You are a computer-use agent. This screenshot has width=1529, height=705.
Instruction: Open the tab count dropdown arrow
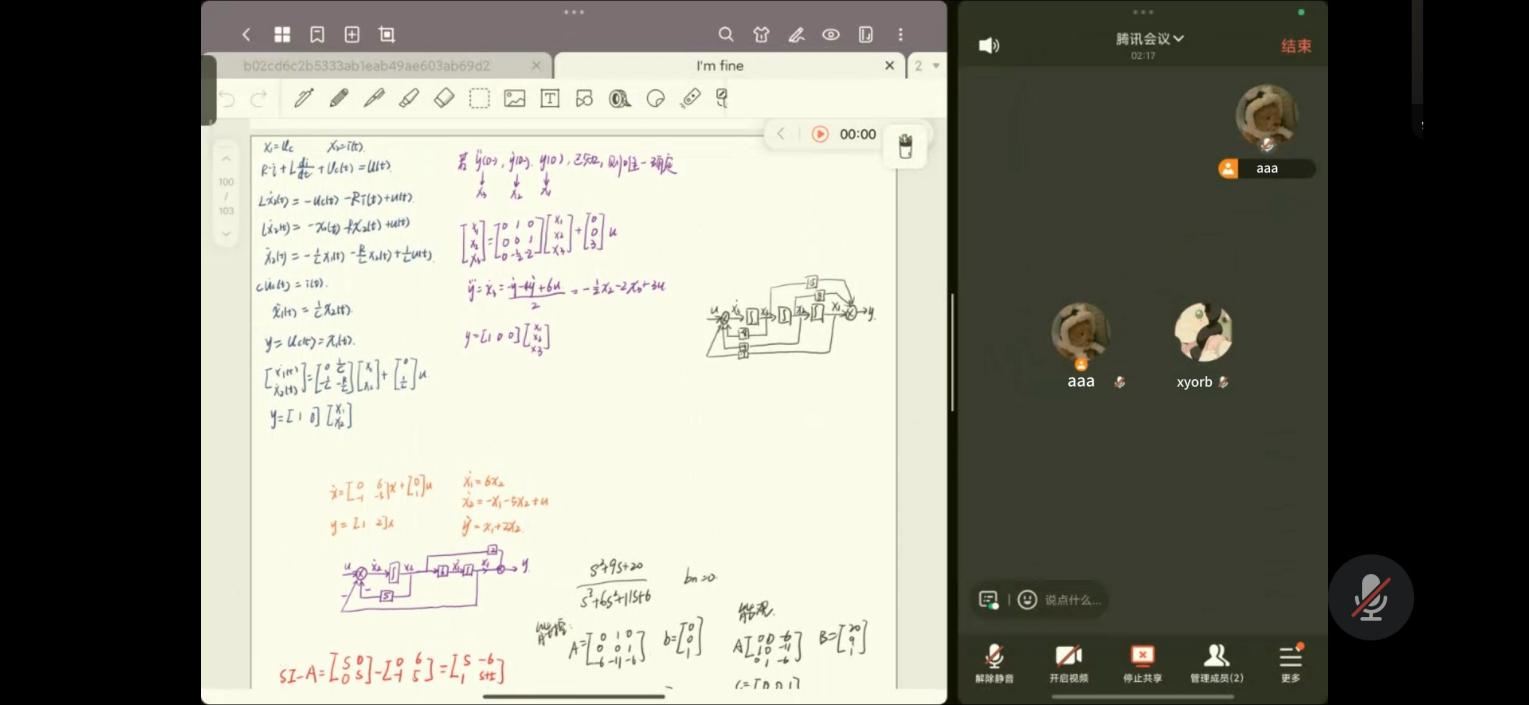pos(936,66)
